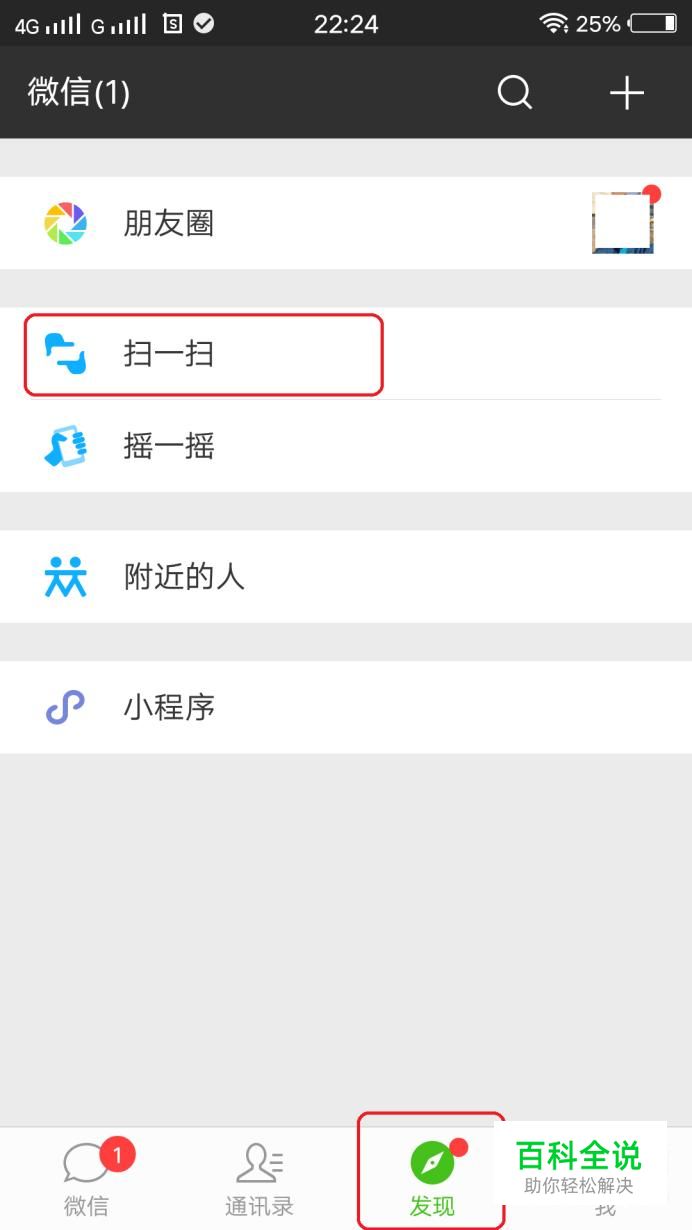Open the 附近的人 entry
This screenshot has height=1230, width=692.
(x=346, y=577)
